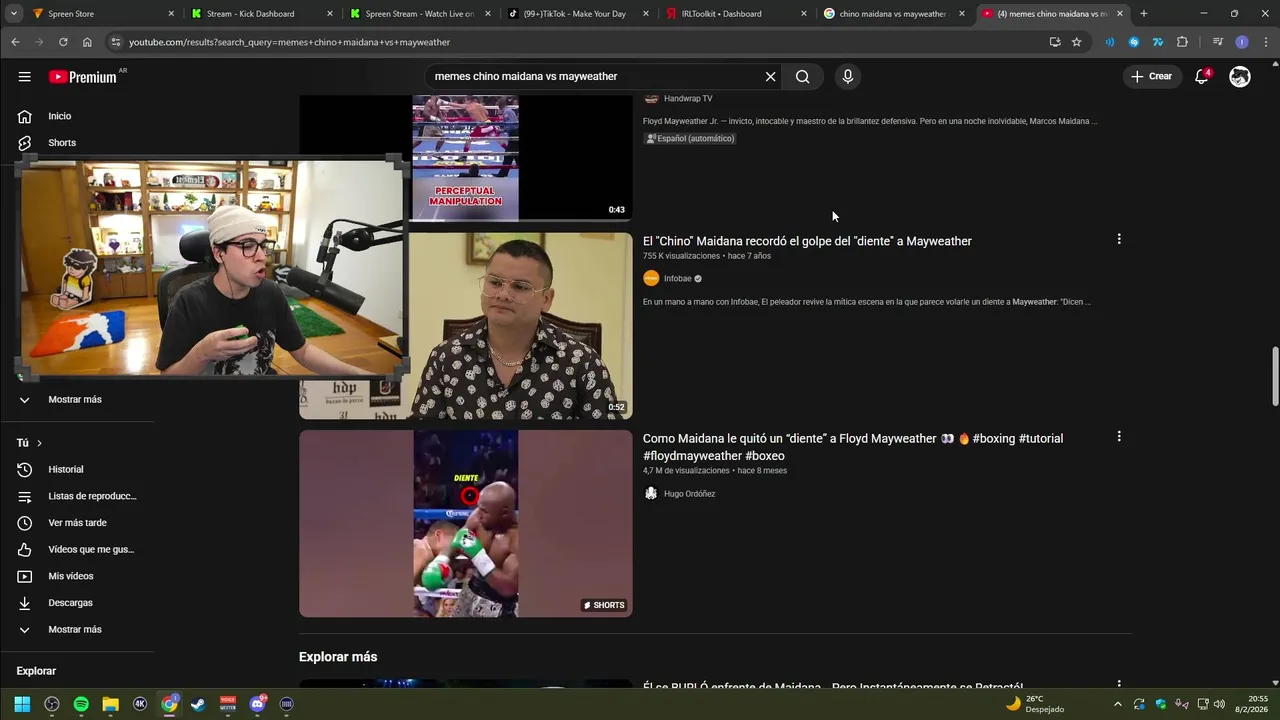Run search with the magnifier button

click(x=802, y=77)
